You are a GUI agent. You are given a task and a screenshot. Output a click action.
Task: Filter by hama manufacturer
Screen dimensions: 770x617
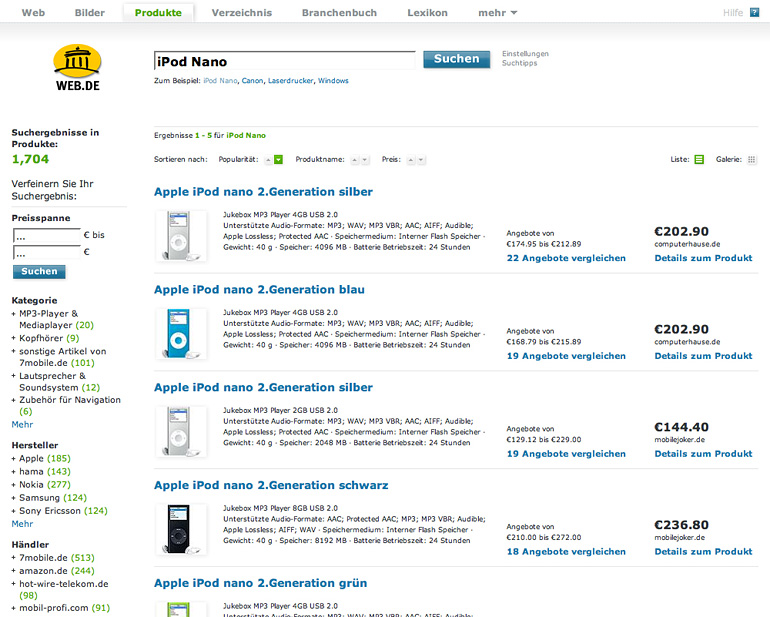coord(45,472)
